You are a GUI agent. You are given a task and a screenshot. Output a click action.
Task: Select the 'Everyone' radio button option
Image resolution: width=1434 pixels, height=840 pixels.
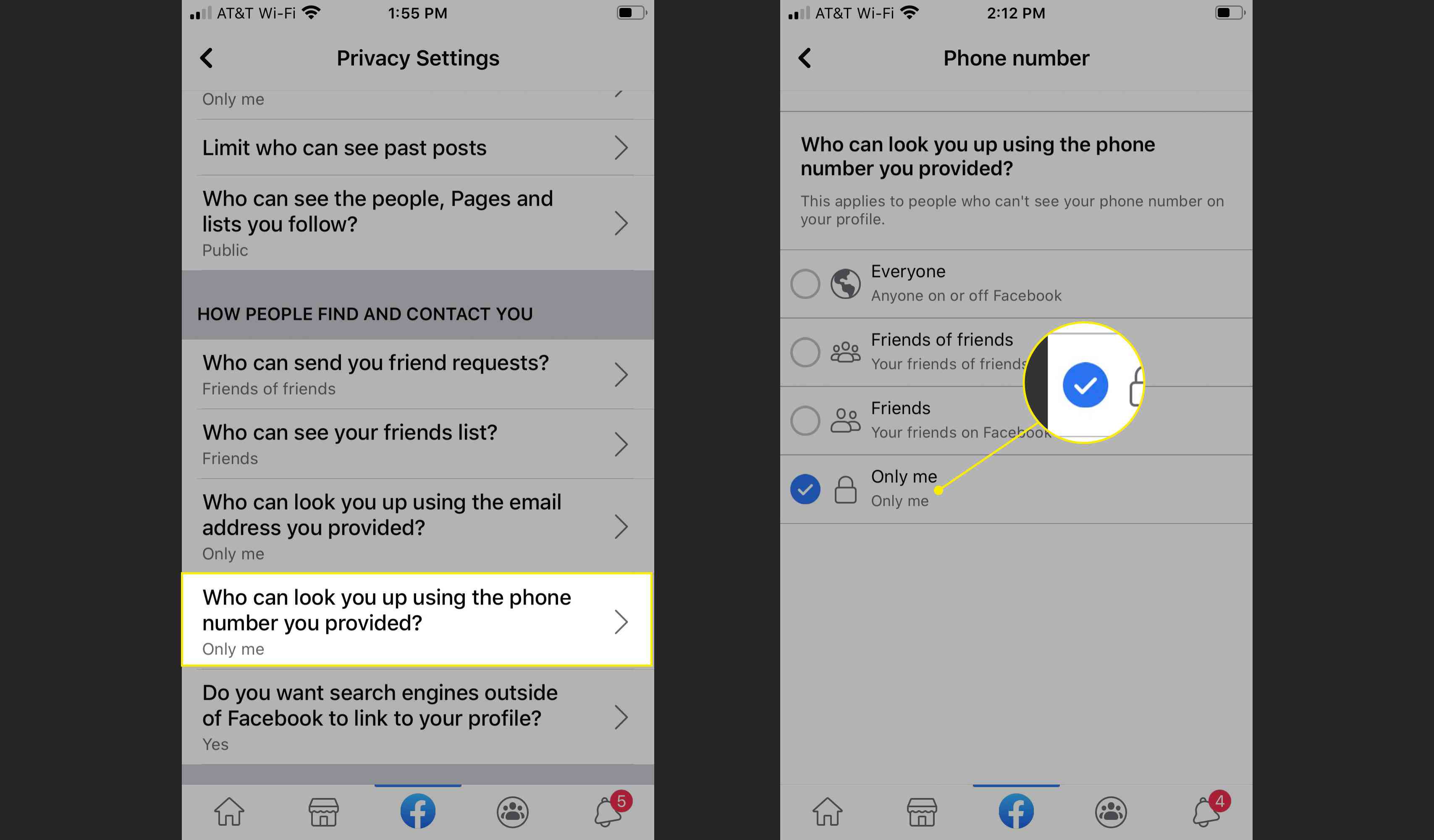(x=805, y=283)
